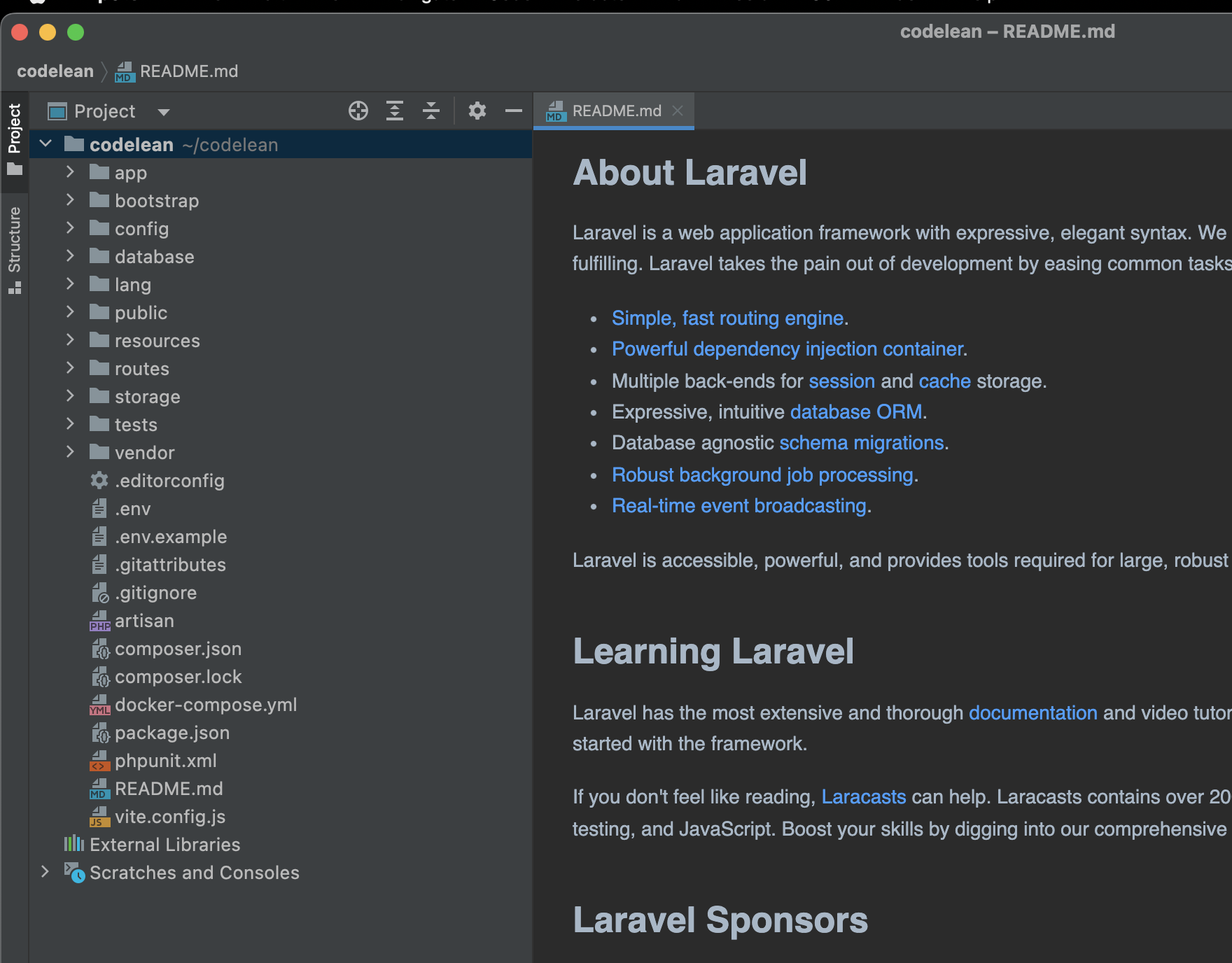This screenshot has width=1232, height=963.
Task: Expand the storage folder
Action: pyautogui.click(x=70, y=396)
